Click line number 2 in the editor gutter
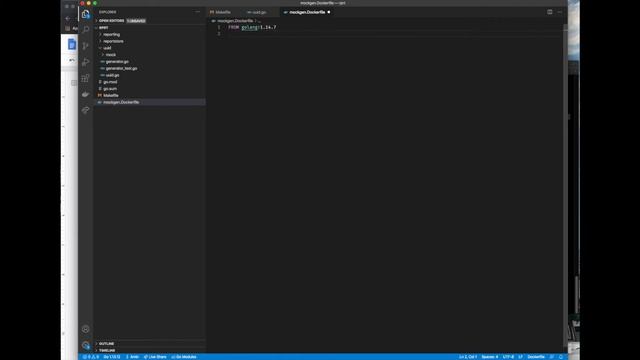This screenshot has height=360, width=640. (219, 33)
